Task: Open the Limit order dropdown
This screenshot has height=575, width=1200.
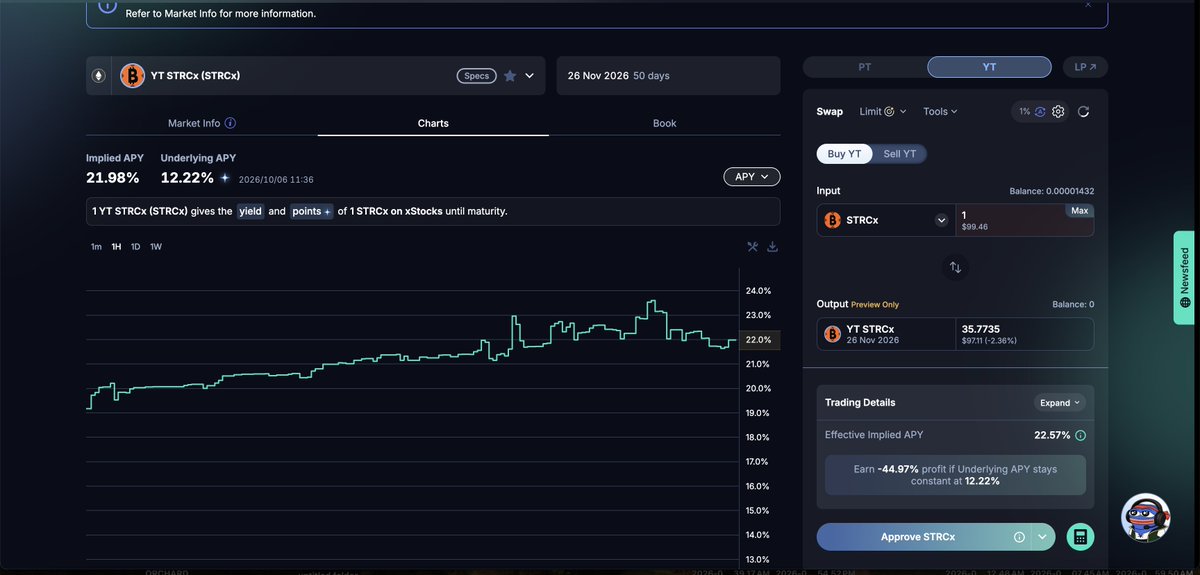Action: coord(883,112)
